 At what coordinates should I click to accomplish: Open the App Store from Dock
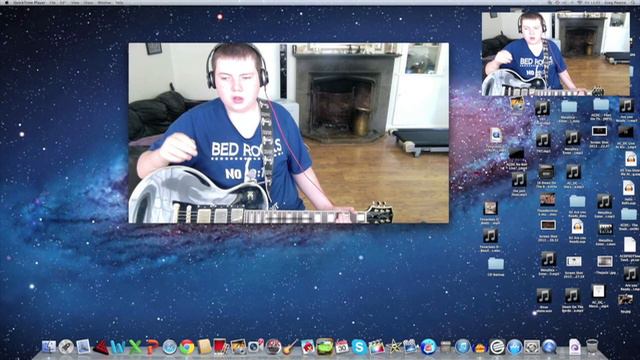[x=514, y=347]
